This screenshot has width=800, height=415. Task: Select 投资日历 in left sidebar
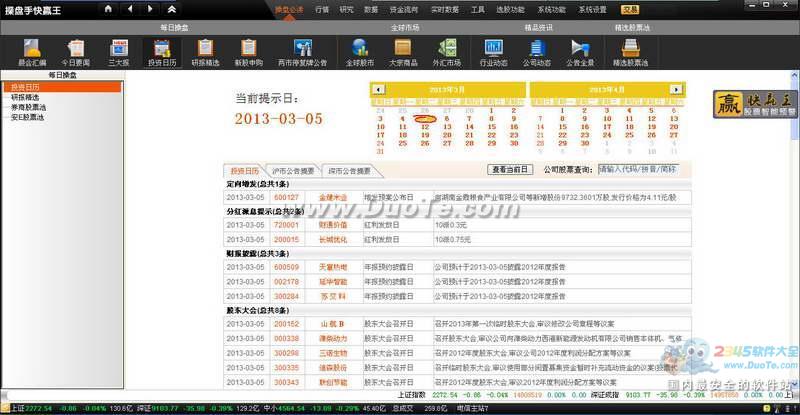point(62,87)
